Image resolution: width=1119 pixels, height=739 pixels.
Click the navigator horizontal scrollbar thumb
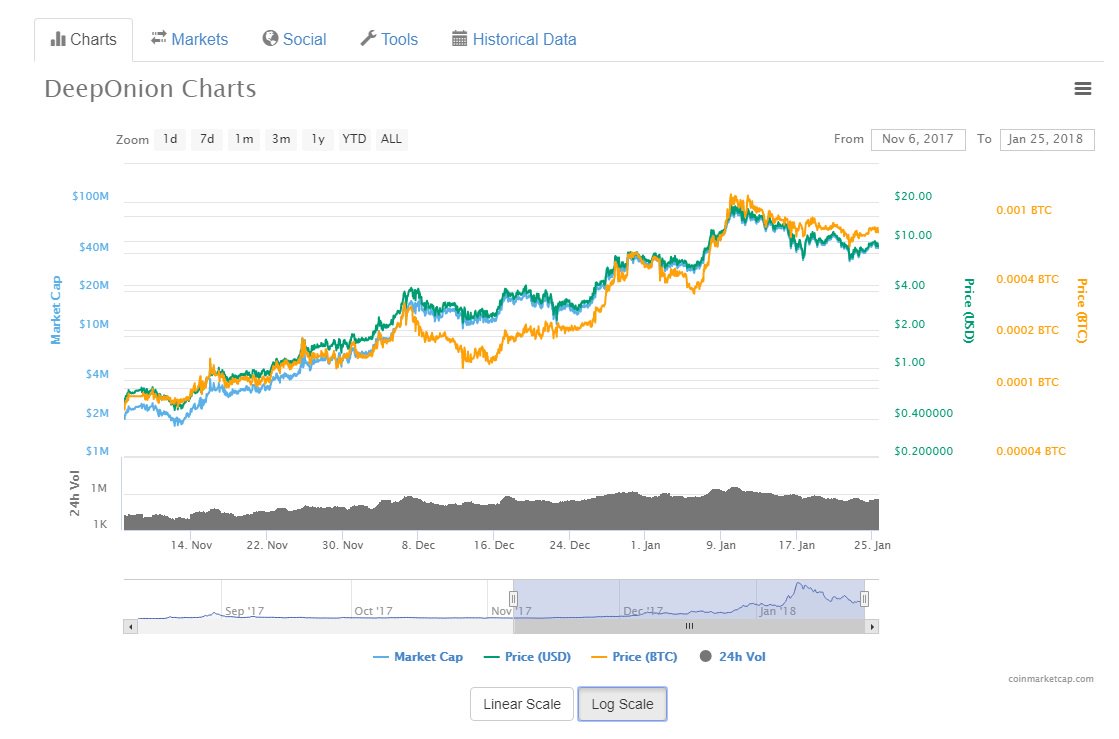pos(689,626)
